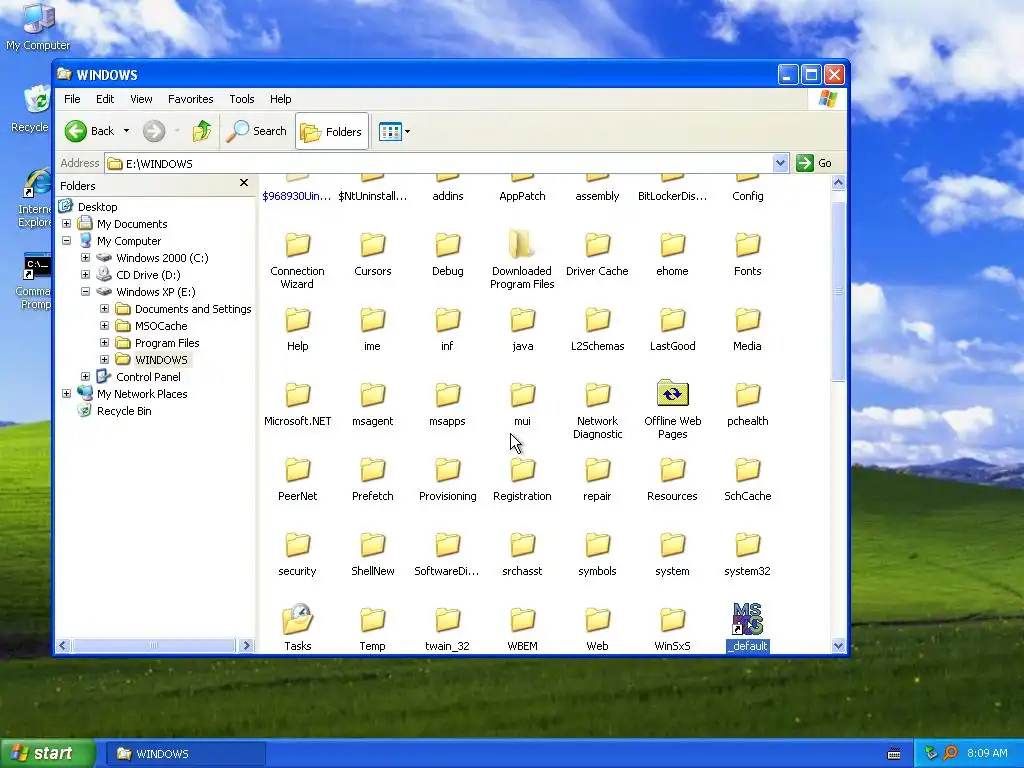1024x768 pixels.
Task: Open the Search tool
Action: point(257,131)
